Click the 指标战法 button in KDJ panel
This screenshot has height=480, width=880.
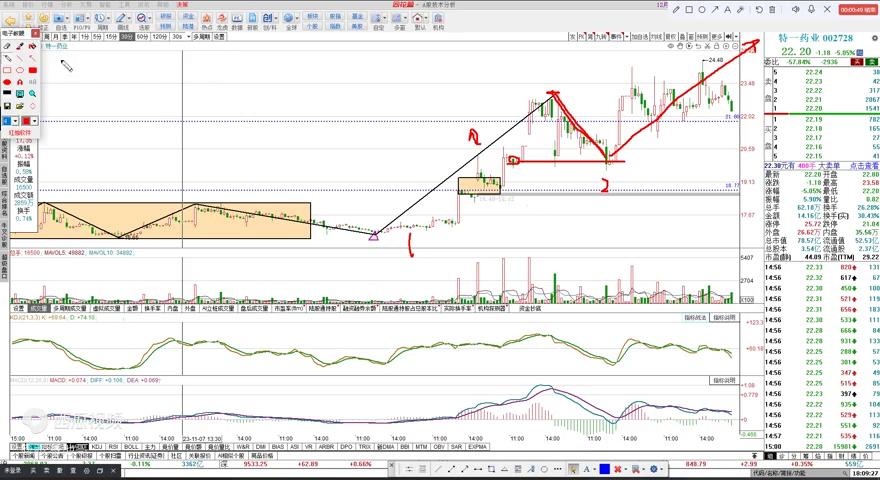coord(695,318)
